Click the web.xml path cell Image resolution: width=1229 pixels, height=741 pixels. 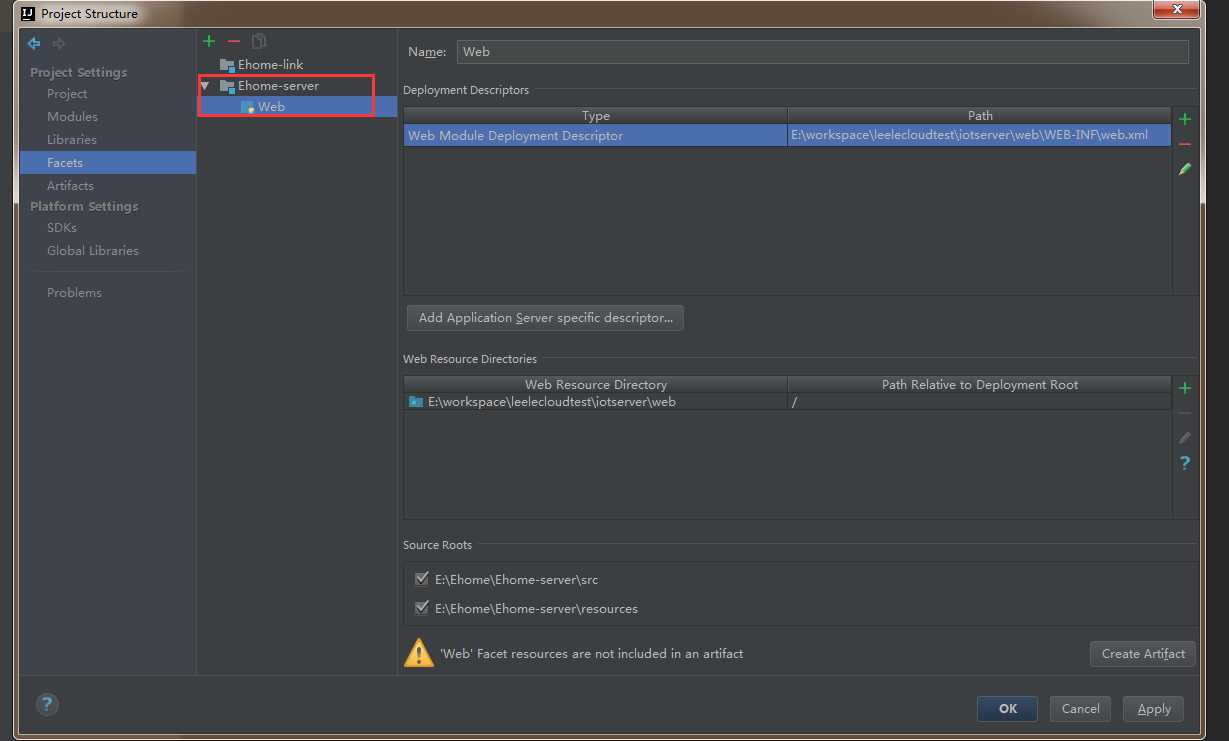(979, 136)
